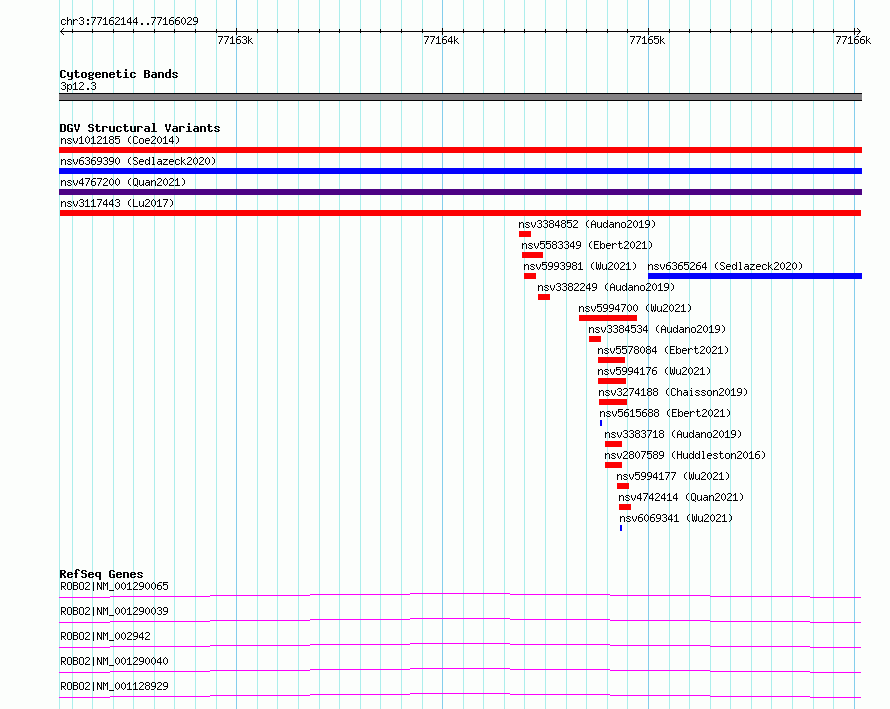This screenshot has width=890, height=709.
Task: Click the 77163k ruler position label
Action: [235, 40]
